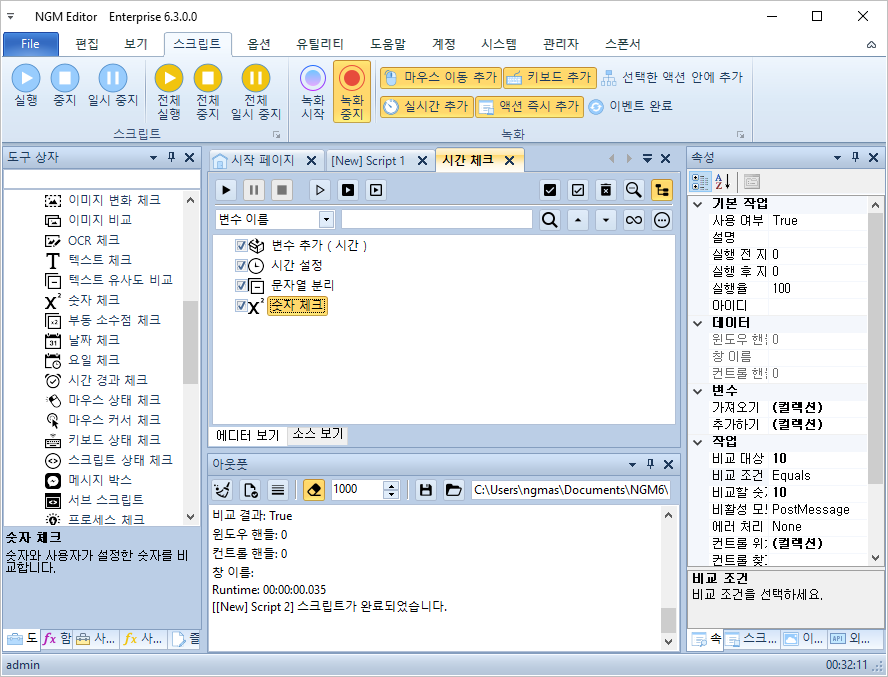Uncheck 변수 추가 ( 시간 ) checkbox

(241, 245)
